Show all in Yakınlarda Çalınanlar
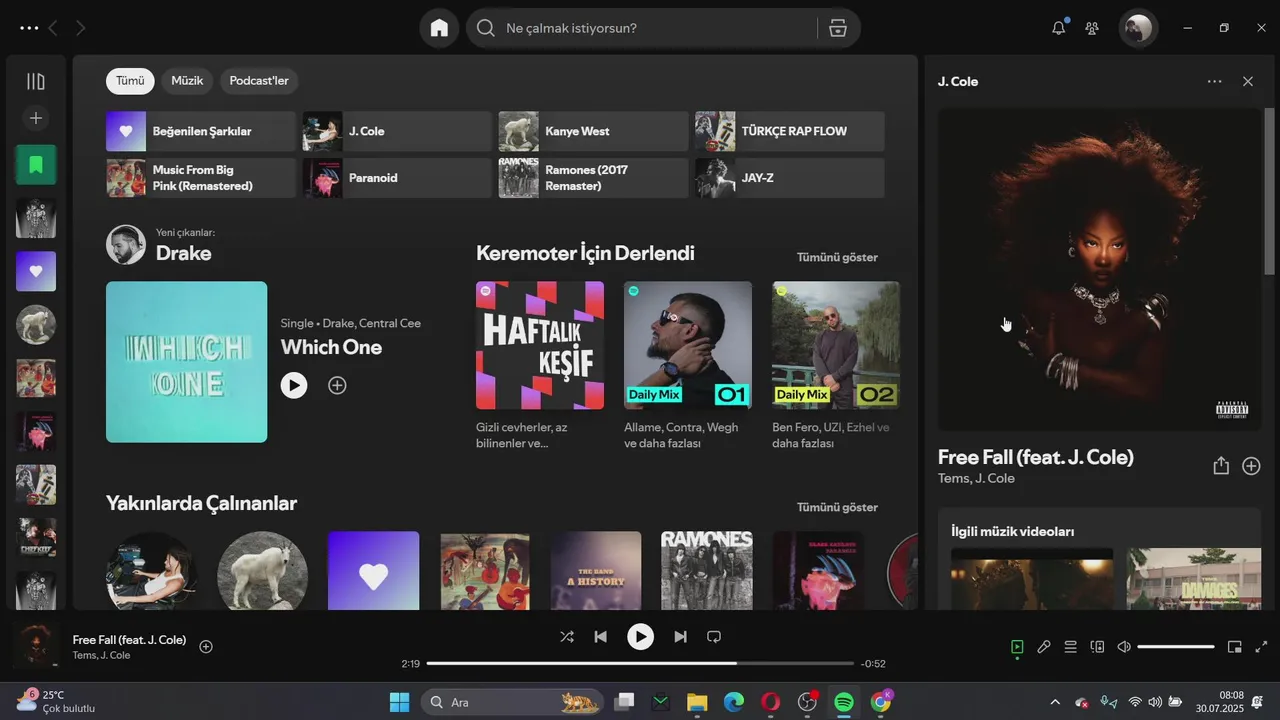The height and width of the screenshot is (720, 1280). [x=837, y=507]
